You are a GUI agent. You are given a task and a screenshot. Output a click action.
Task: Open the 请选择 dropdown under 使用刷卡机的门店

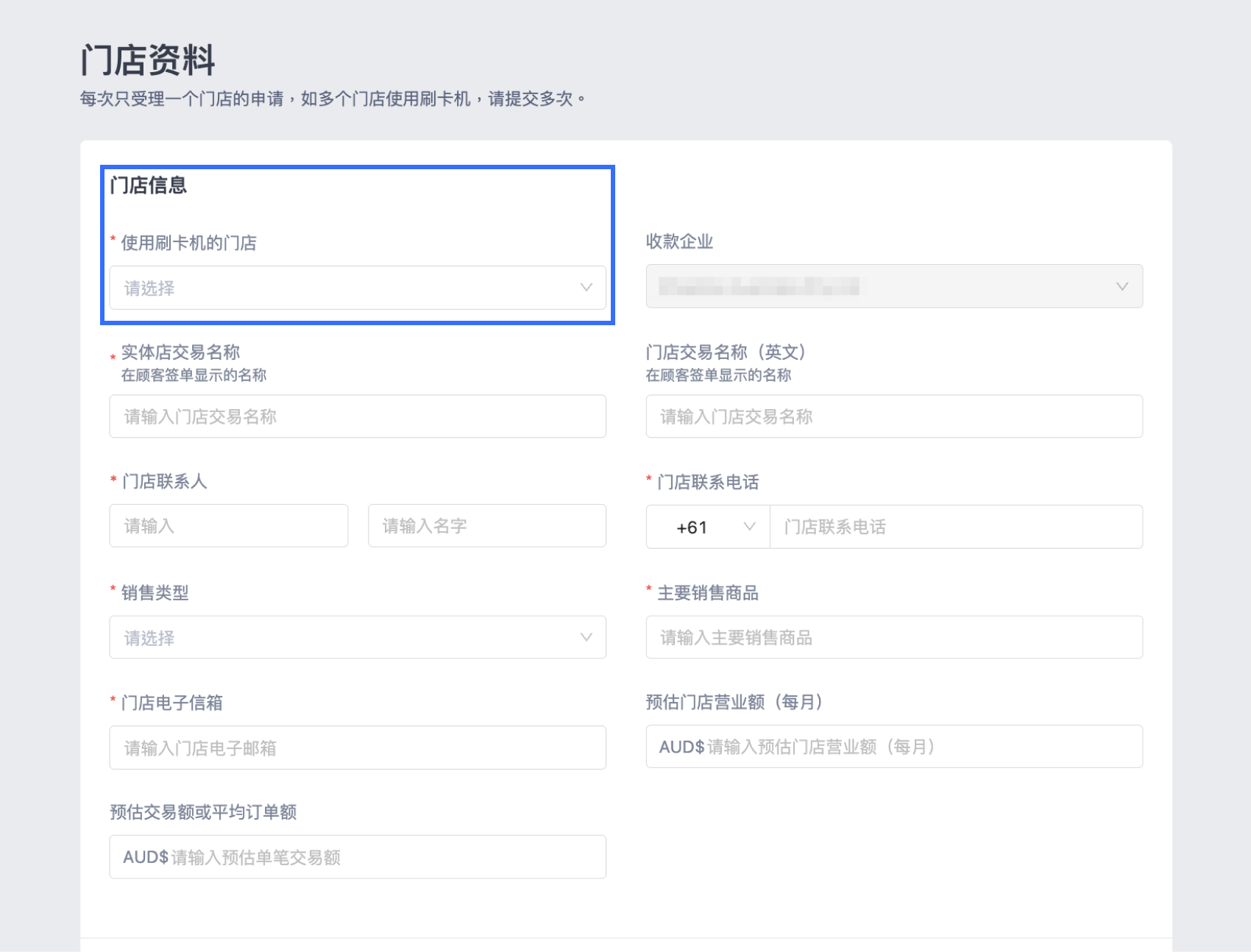tap(357, 288)
